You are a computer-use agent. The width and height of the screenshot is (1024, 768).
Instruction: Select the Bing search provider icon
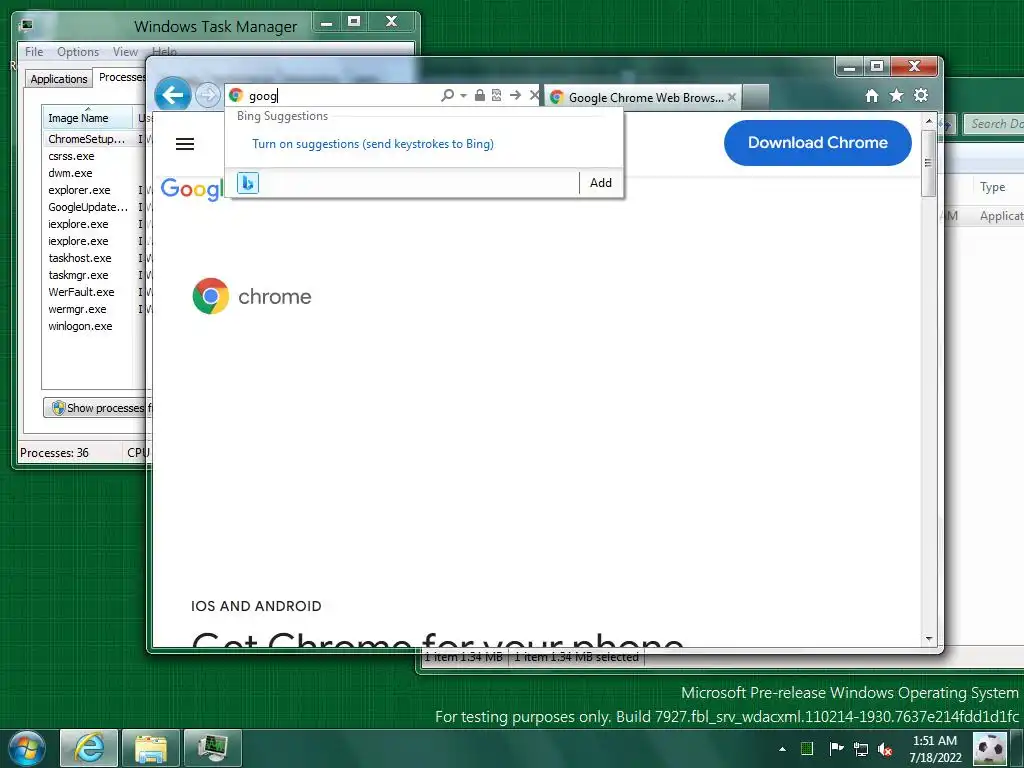(248, 183)
